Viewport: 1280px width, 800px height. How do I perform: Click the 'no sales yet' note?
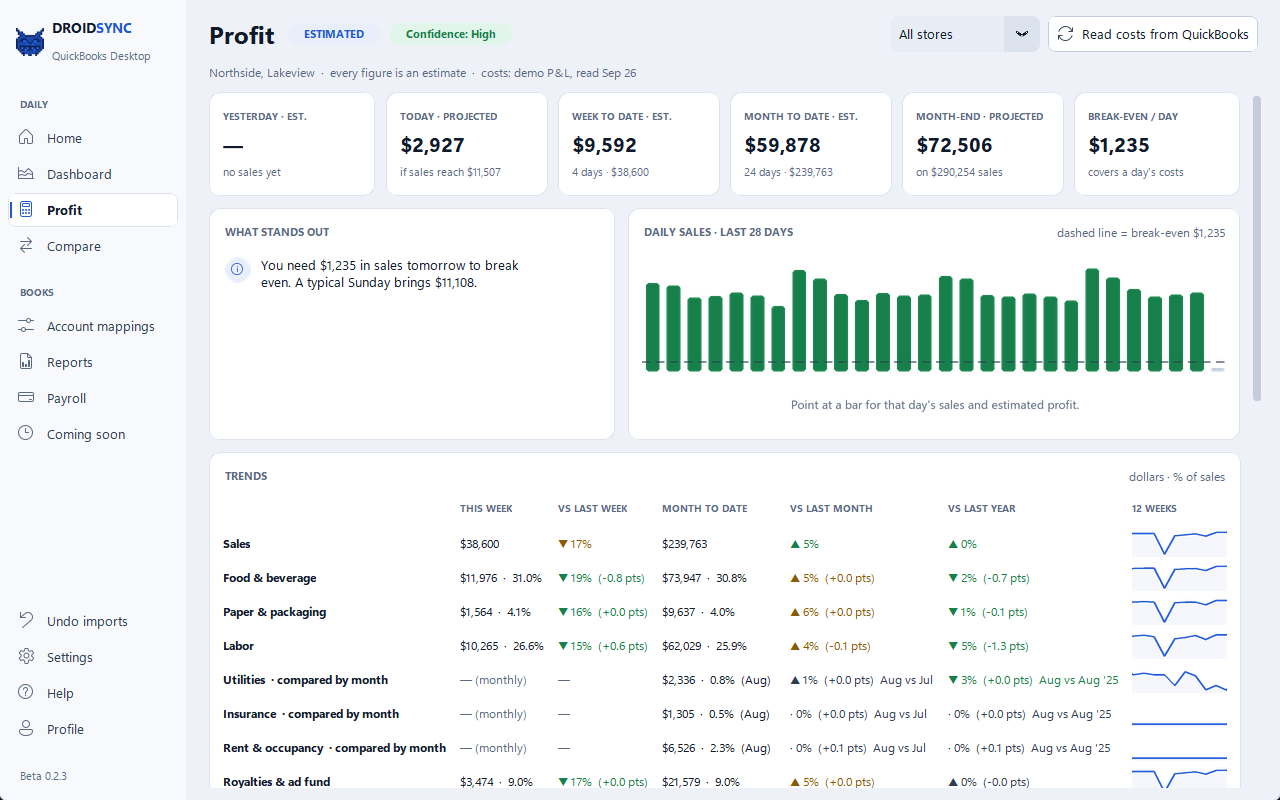point(252,172)
